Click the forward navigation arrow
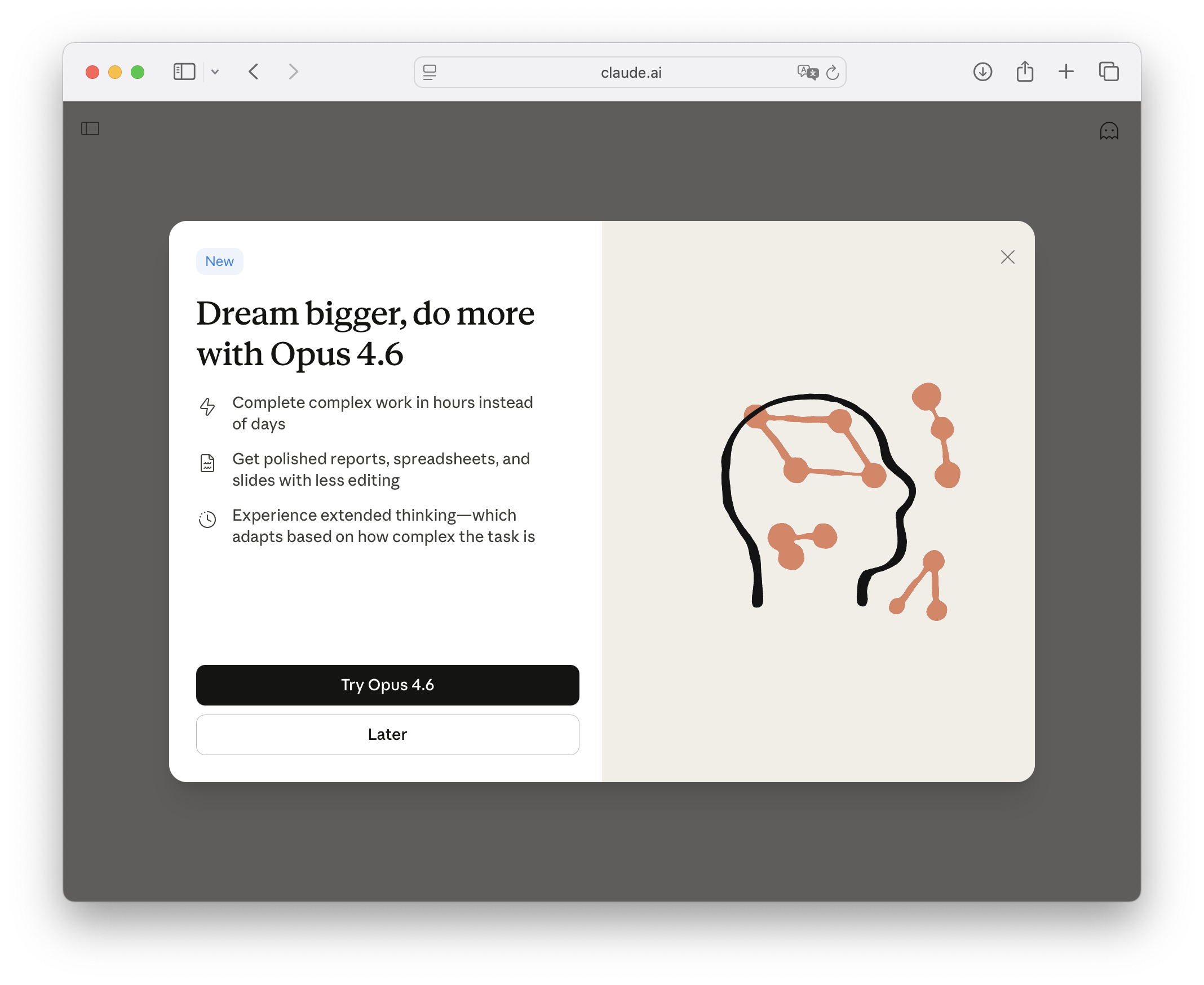 [x=293, y=72]
